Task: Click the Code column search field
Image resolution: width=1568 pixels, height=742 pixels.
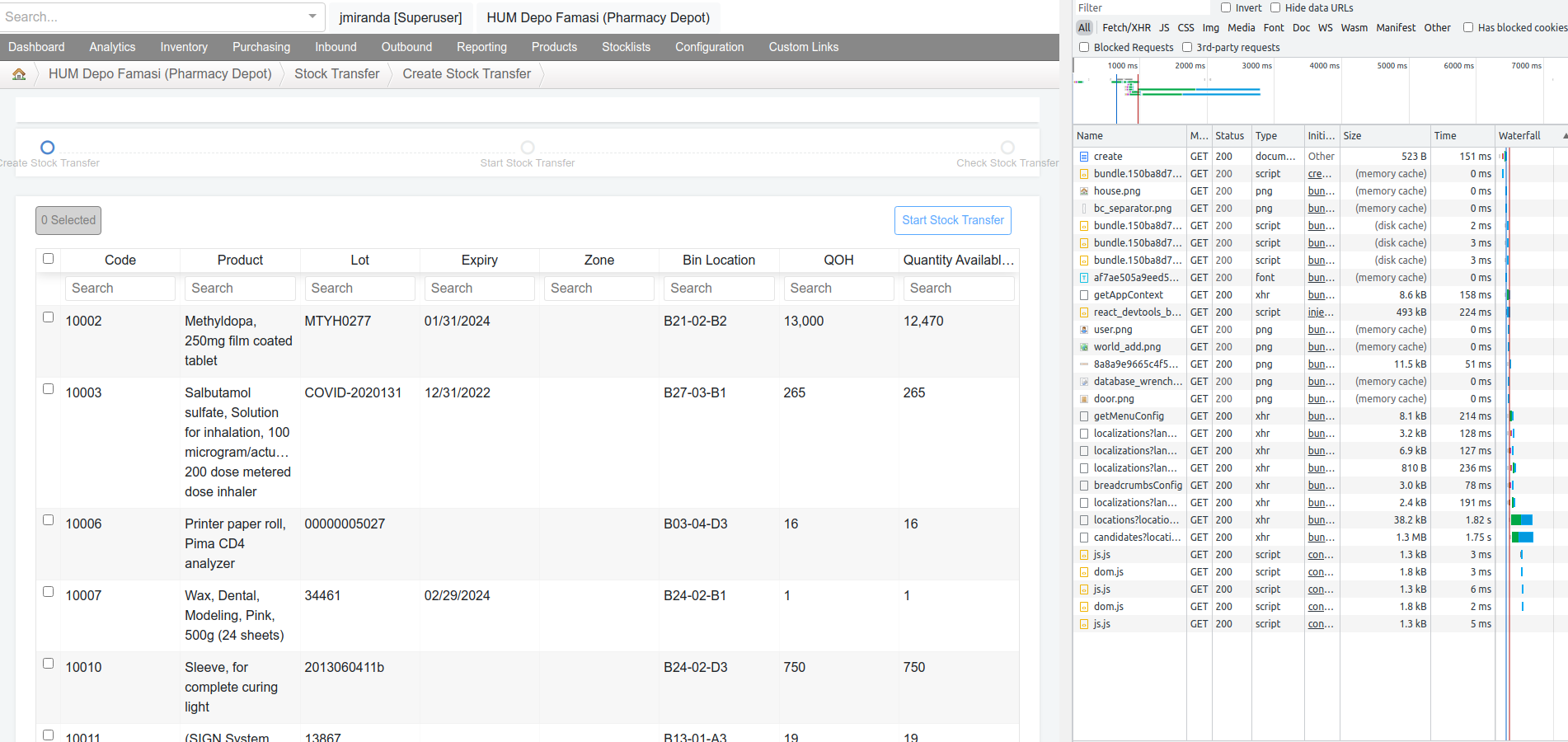Action: pos(120,288)
